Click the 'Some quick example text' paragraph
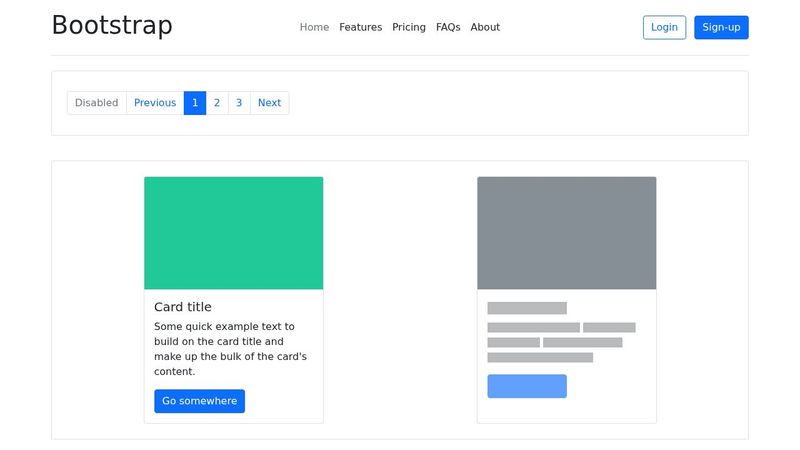This screenshot has height=450, width=800. click(231, 349)
